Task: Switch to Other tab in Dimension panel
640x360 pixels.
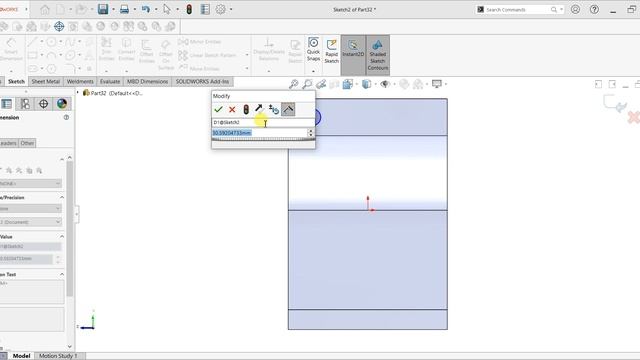Action: pos(27,143)
